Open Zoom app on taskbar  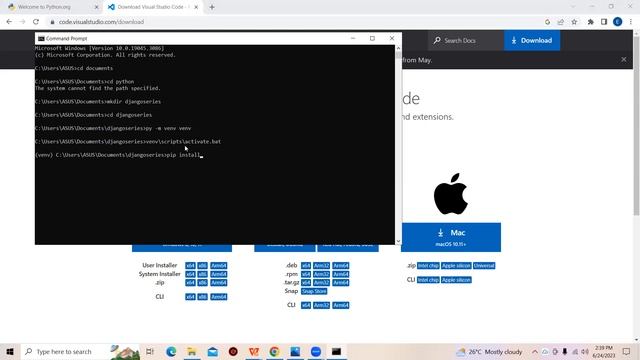[316, 351]
